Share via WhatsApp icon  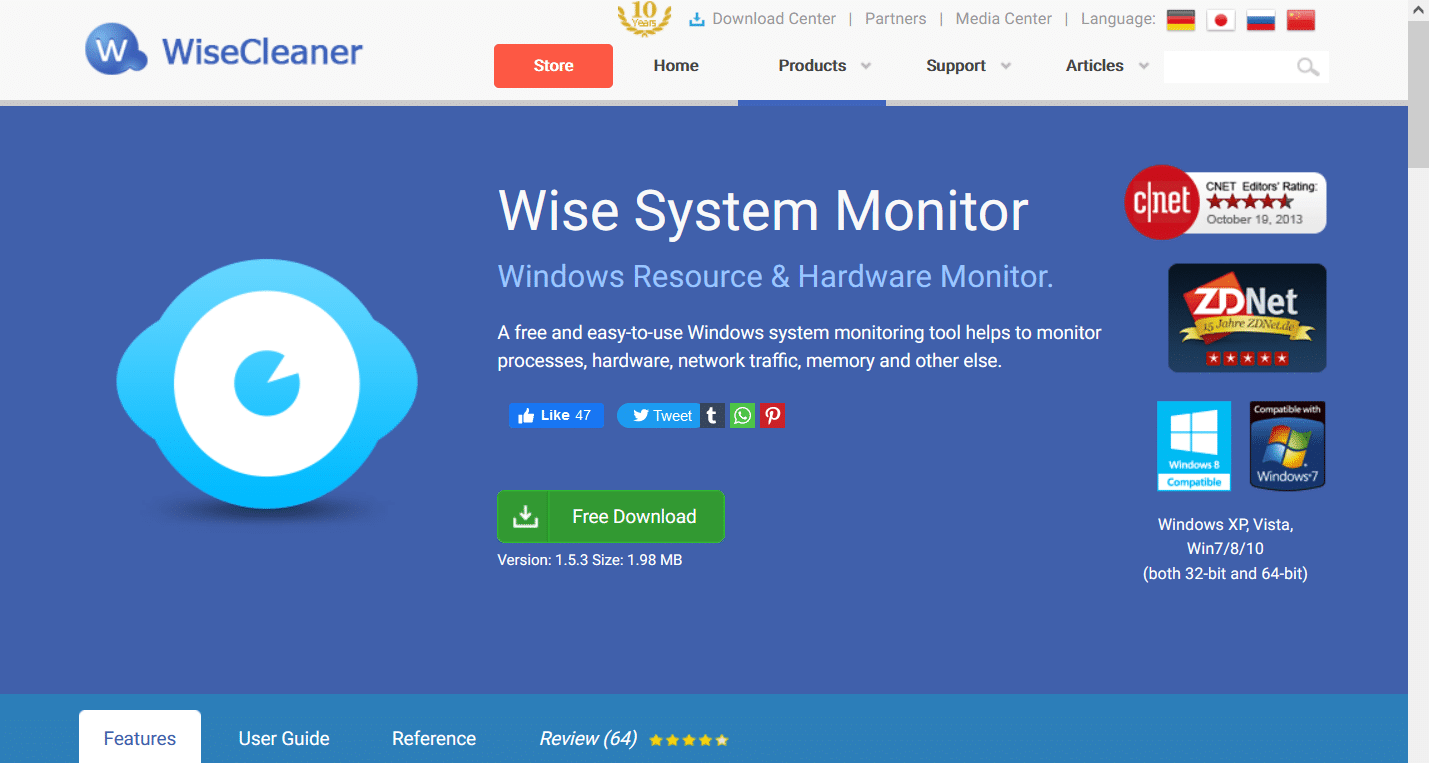point(742,416)
